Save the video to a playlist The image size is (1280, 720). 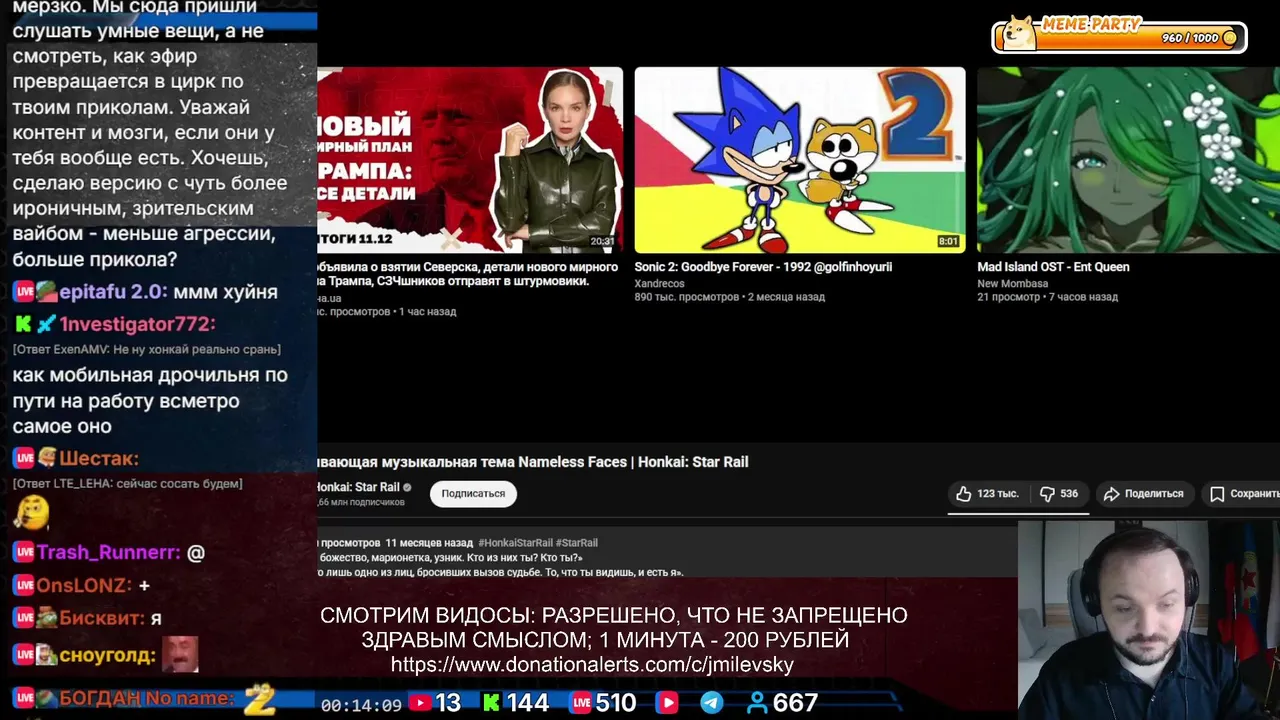[1245, 494]
